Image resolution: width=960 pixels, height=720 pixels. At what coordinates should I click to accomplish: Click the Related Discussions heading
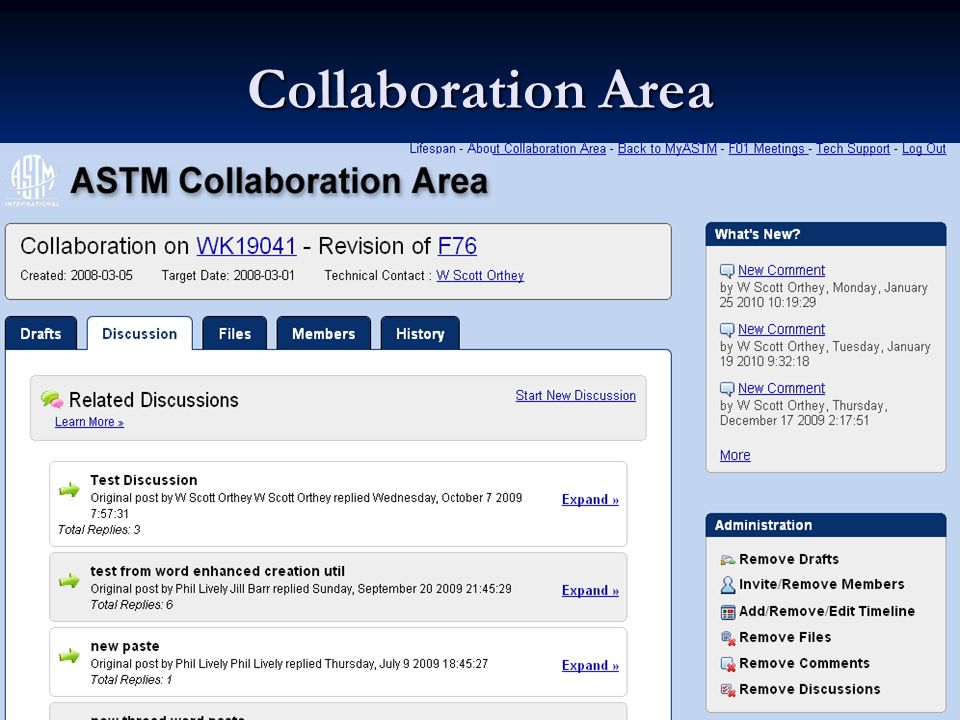154,400
